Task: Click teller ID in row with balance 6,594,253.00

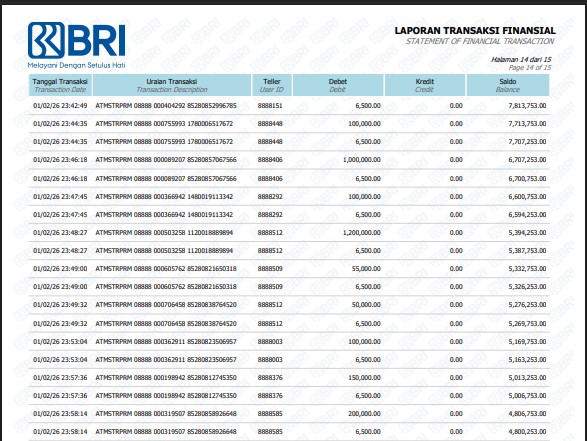Action: pyautogui.click(x=270, y=215)
